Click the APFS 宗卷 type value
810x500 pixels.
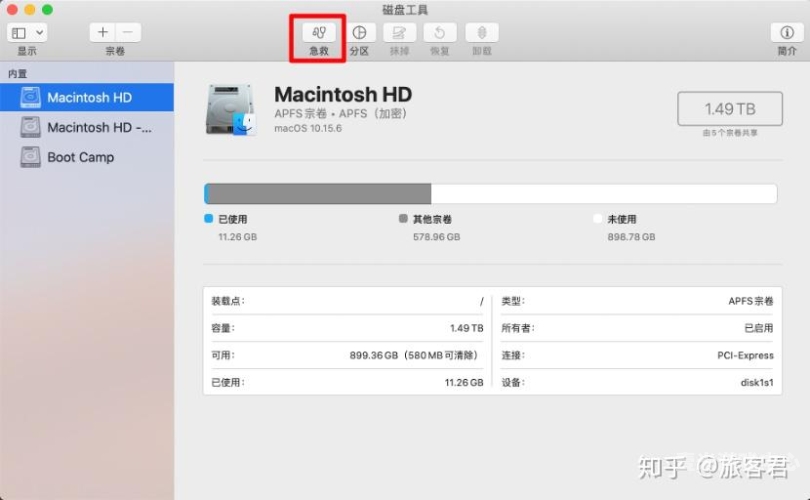[751, 301]
